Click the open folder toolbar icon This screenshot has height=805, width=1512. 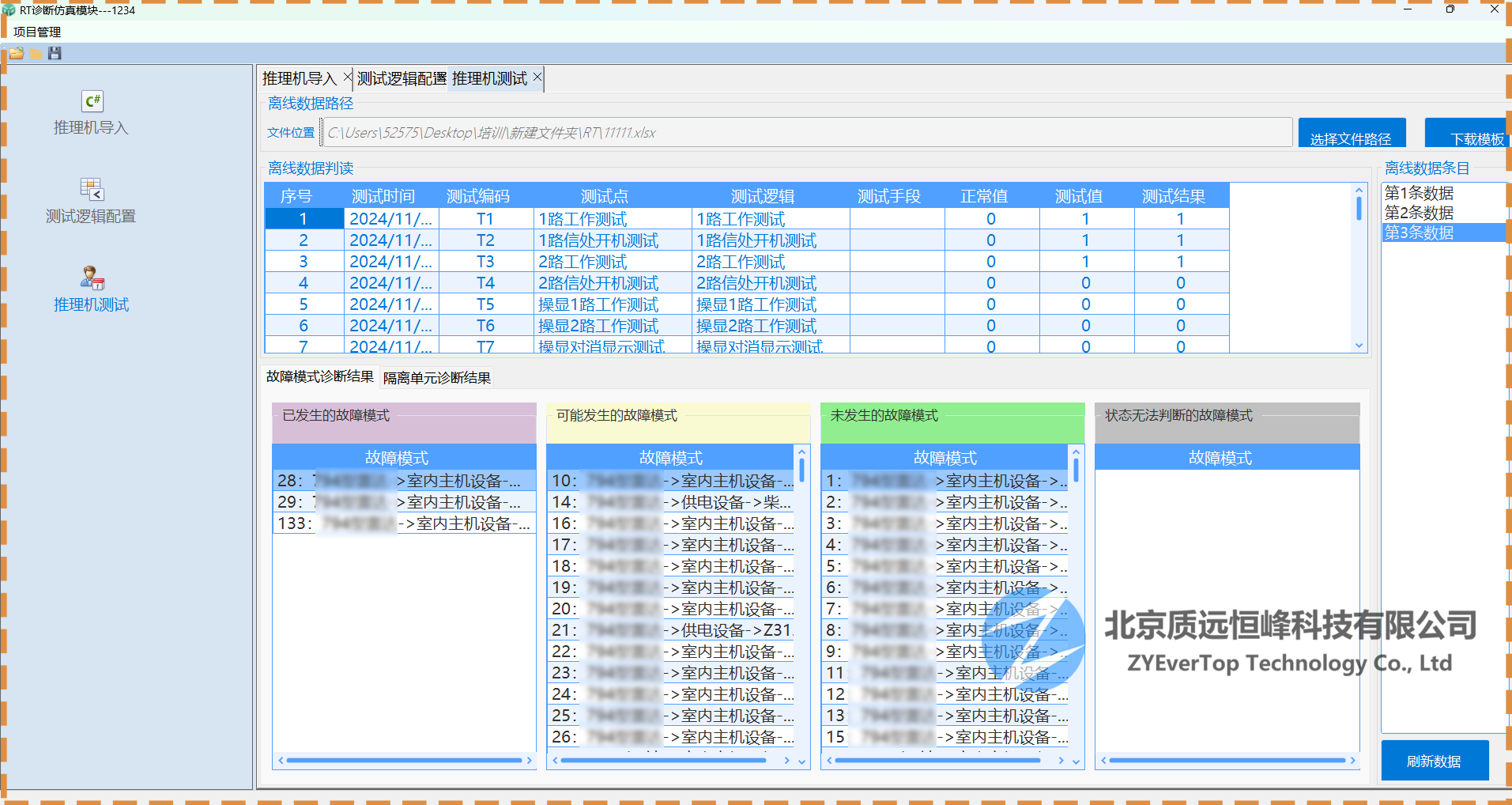tap(17, 54)
